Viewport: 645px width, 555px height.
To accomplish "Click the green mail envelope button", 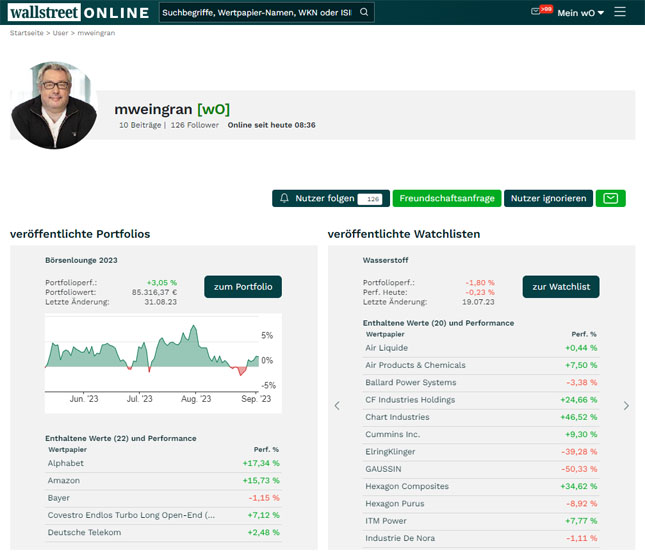I will click(x=610, y=198).
